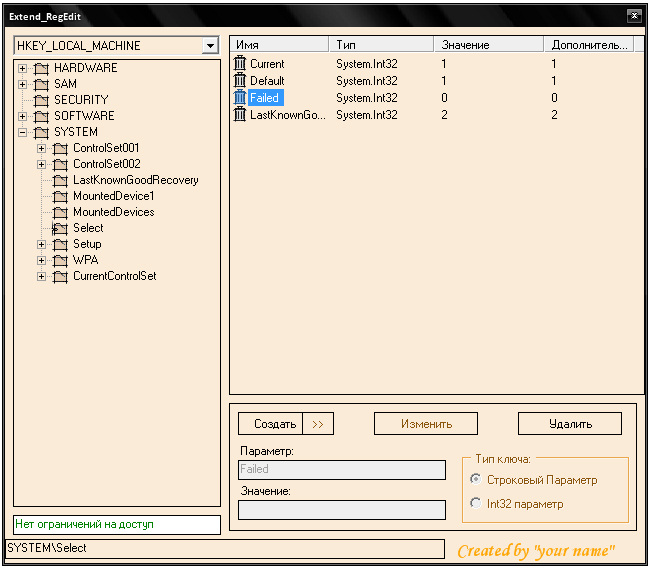Click the Значение column header
This screenshot has height=568, width=650.
(490, 45)
